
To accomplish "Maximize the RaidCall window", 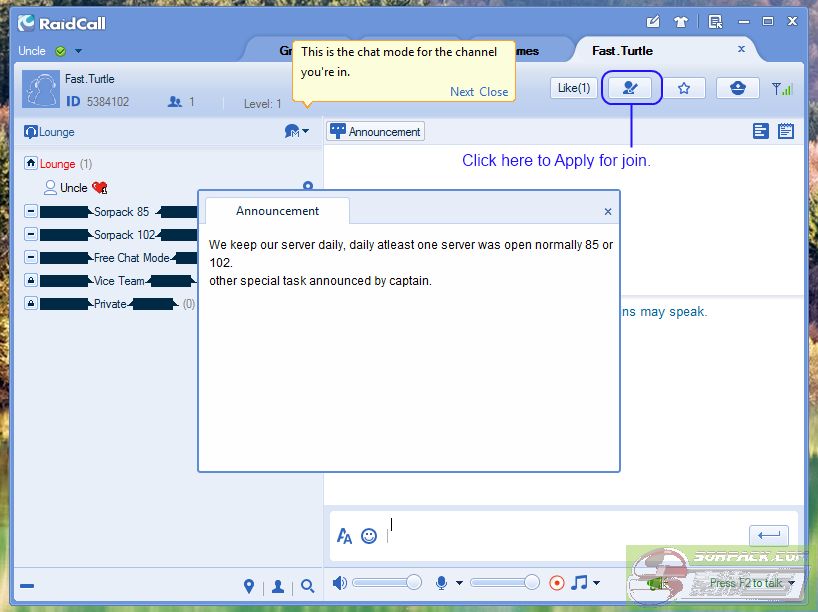I will click(x=768, y=21).
